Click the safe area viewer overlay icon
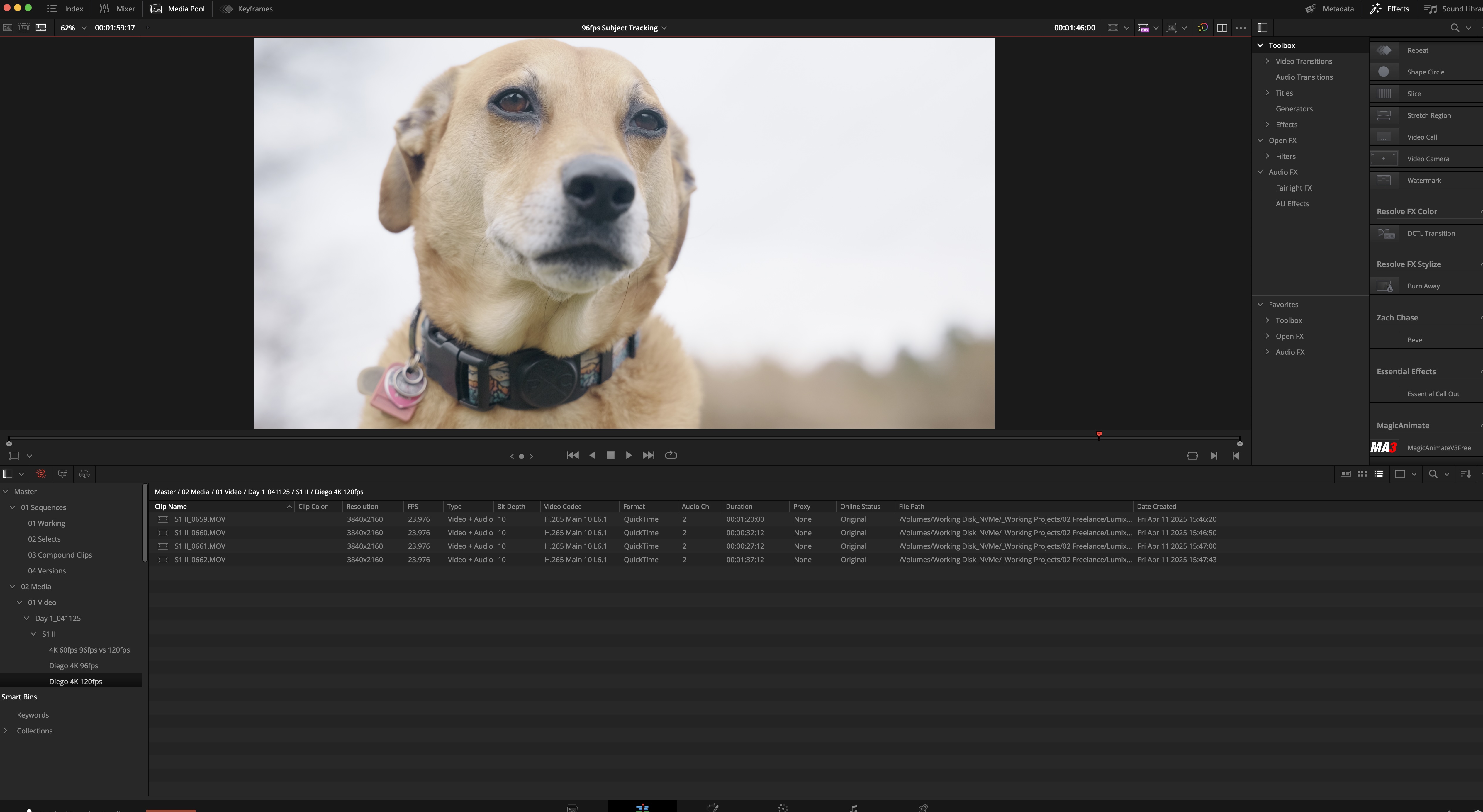The image size is (1483, 812). 1113,28
